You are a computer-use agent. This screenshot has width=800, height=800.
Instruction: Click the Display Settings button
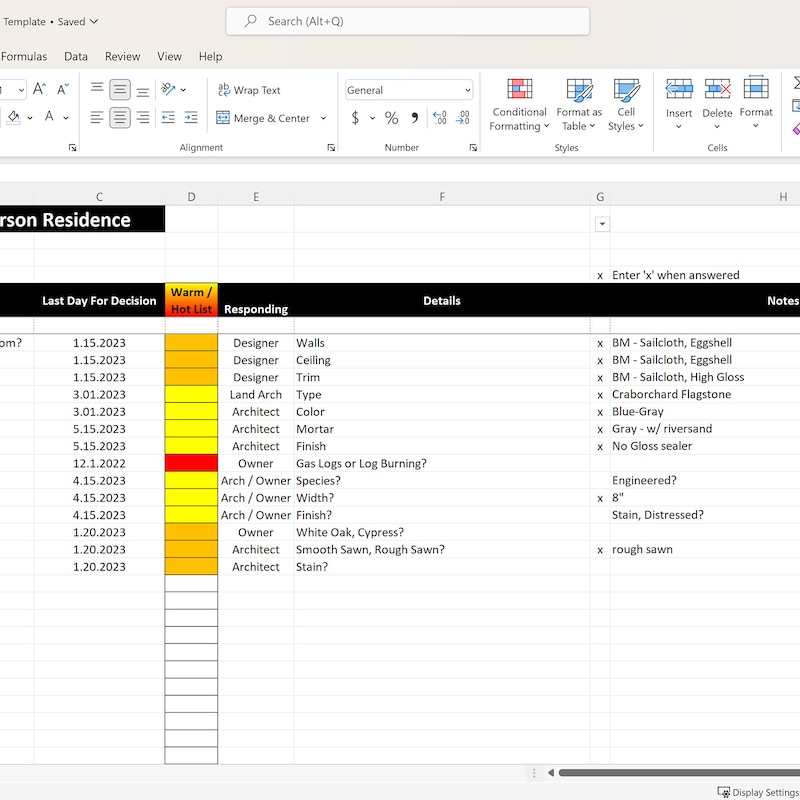(x=756, y=791)
